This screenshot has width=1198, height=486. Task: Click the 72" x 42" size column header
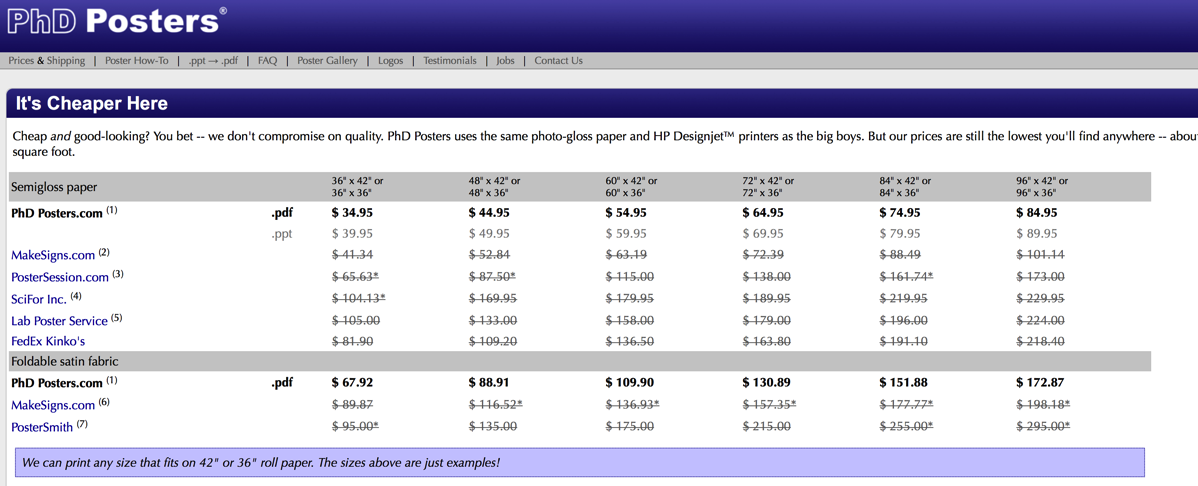pos(768,186)
